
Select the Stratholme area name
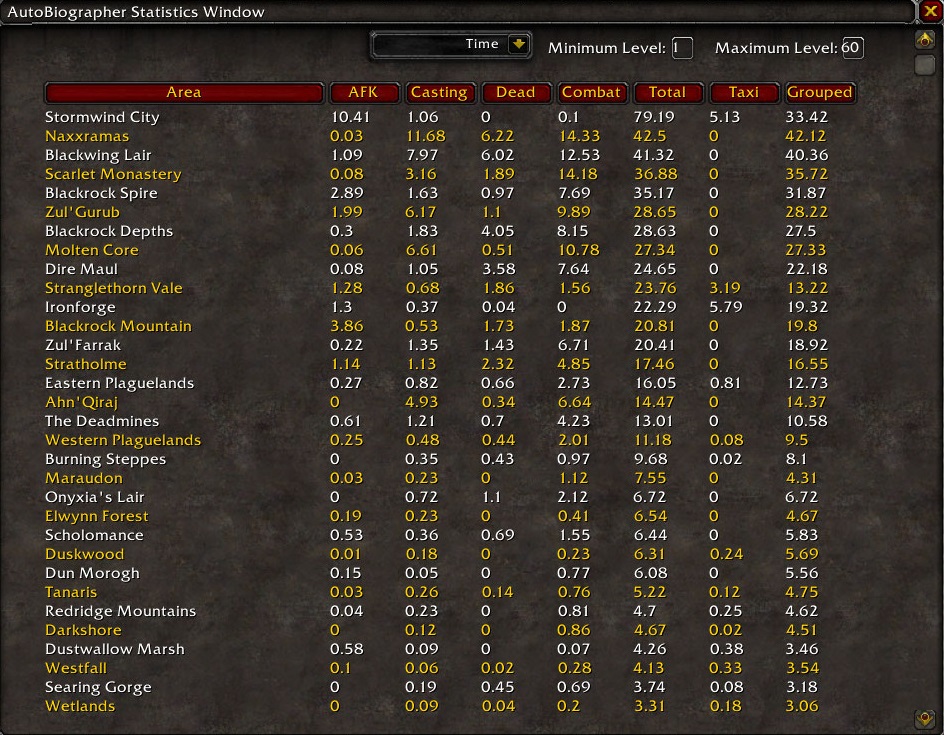[86, 364]
